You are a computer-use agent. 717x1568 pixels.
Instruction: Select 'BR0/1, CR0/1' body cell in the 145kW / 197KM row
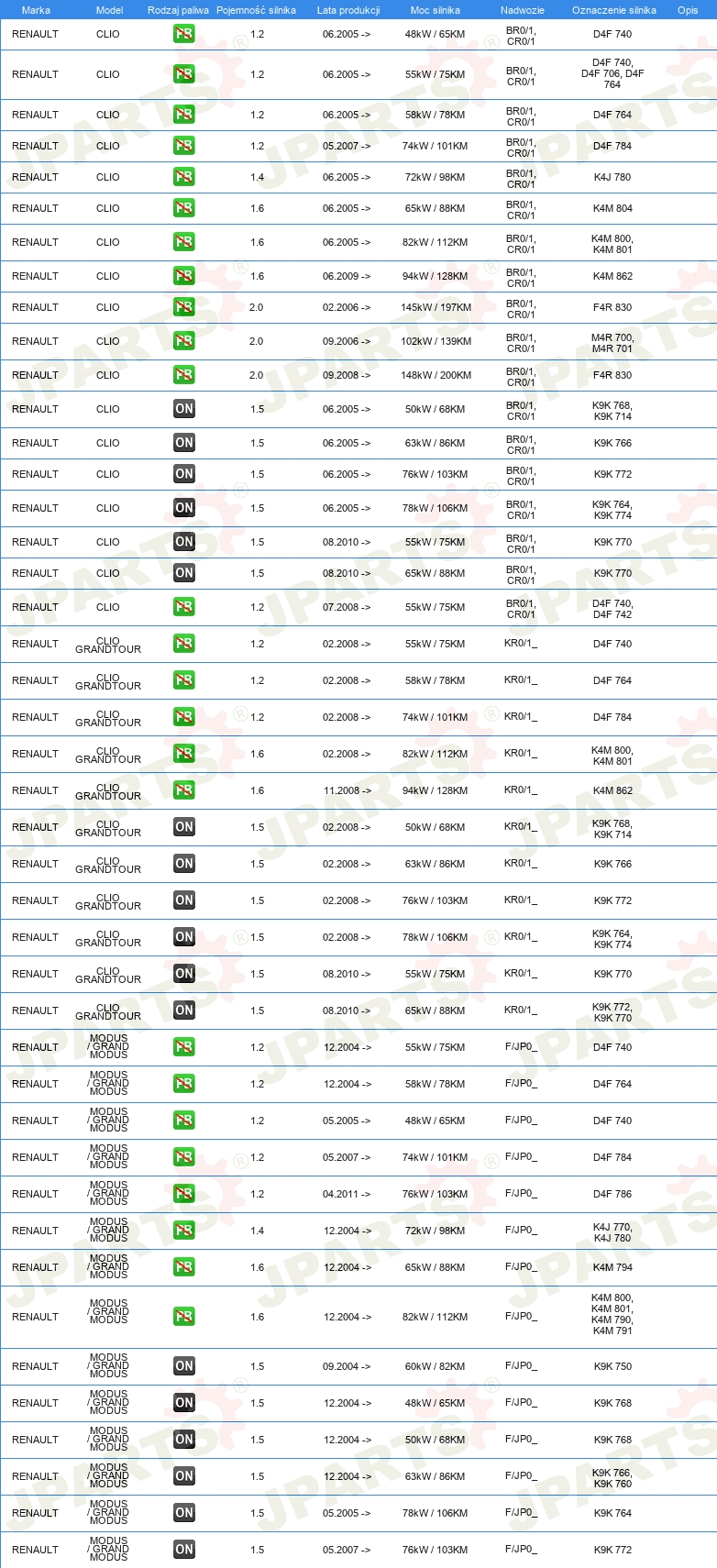pyautogui.click(x=521, y=309)
